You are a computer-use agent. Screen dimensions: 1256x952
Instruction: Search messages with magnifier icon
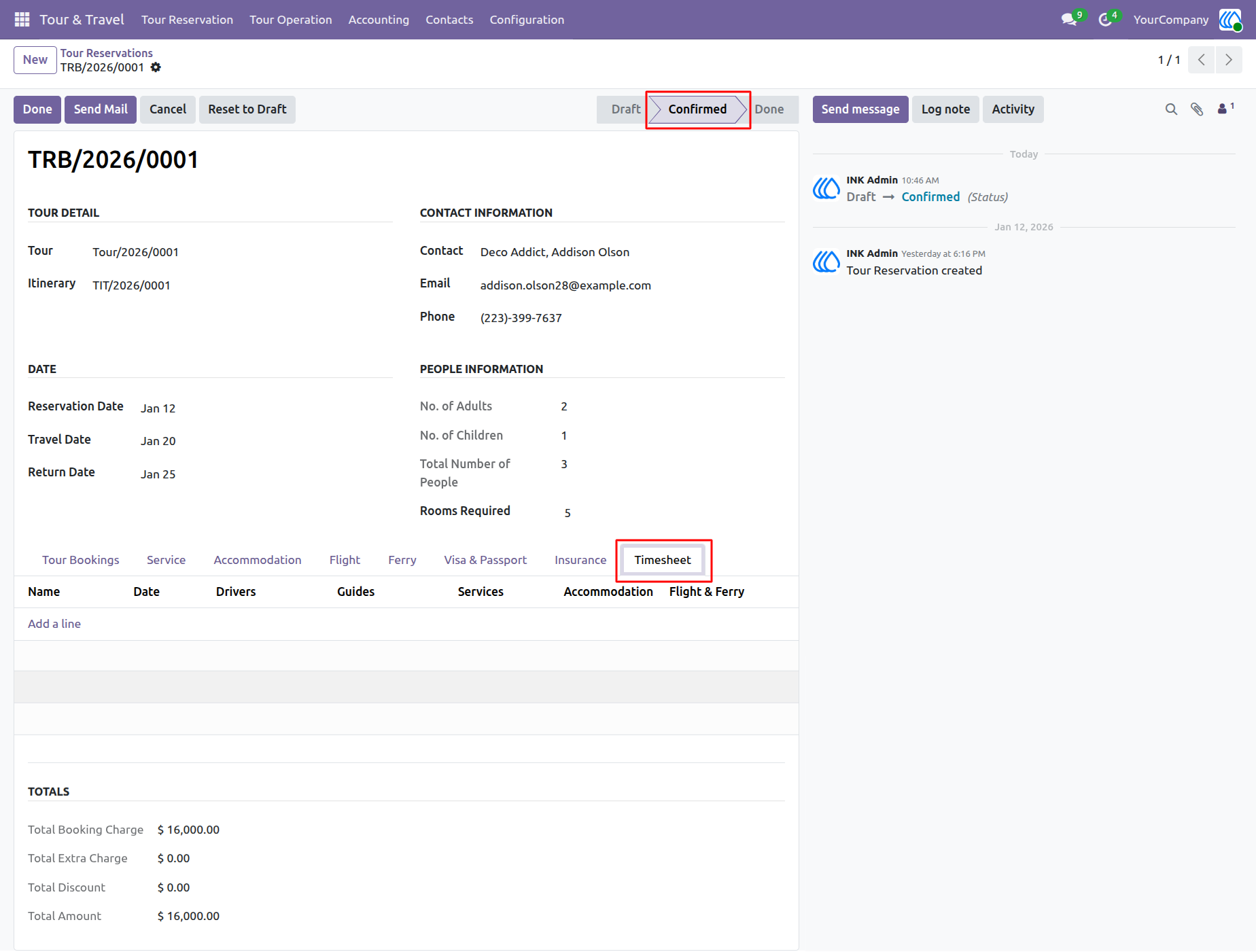(x=1171, y=109)
